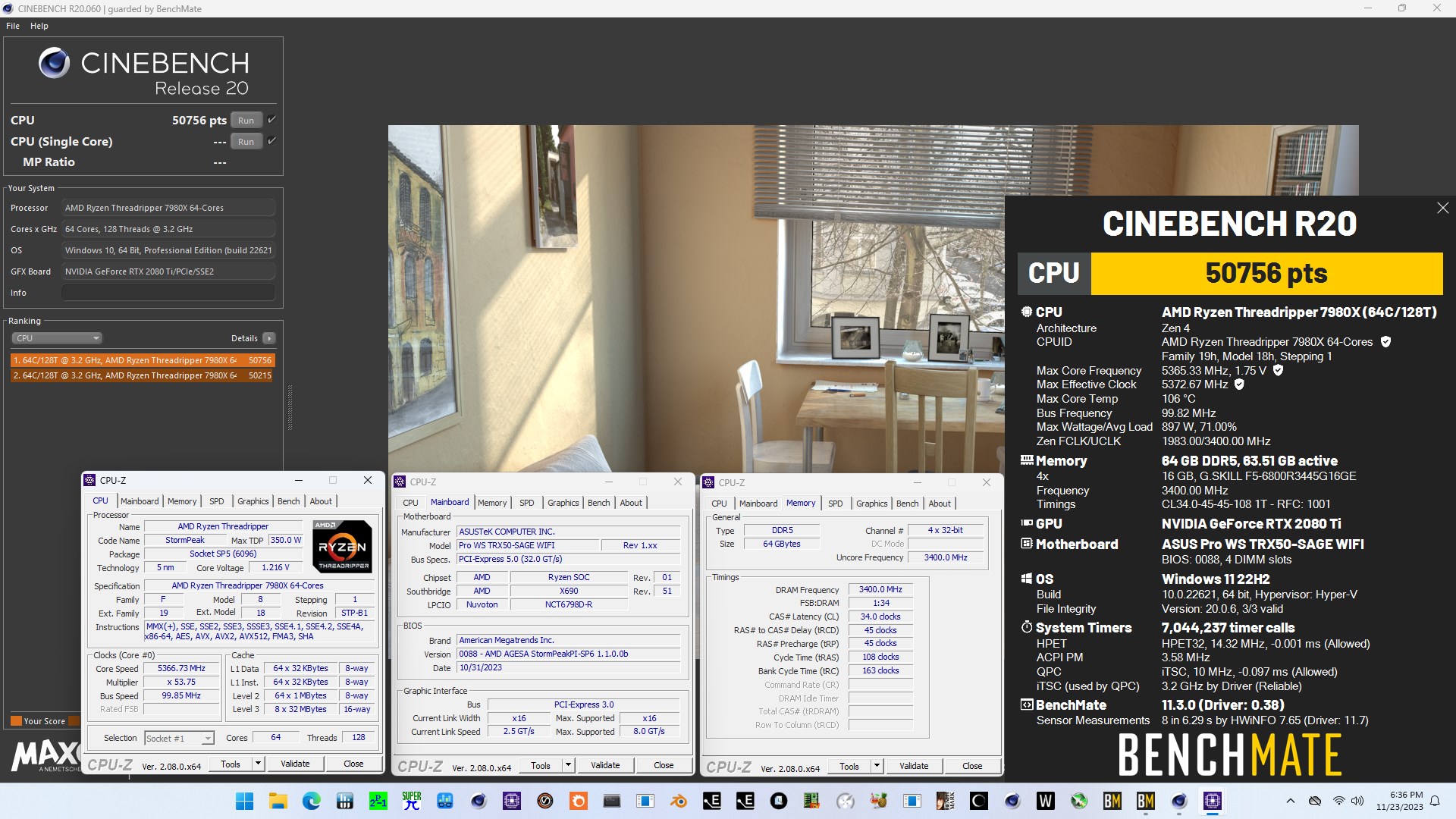Open the Cinebench File menu
Viewport: 1456px width, 819px height.
tap(13, 26)
